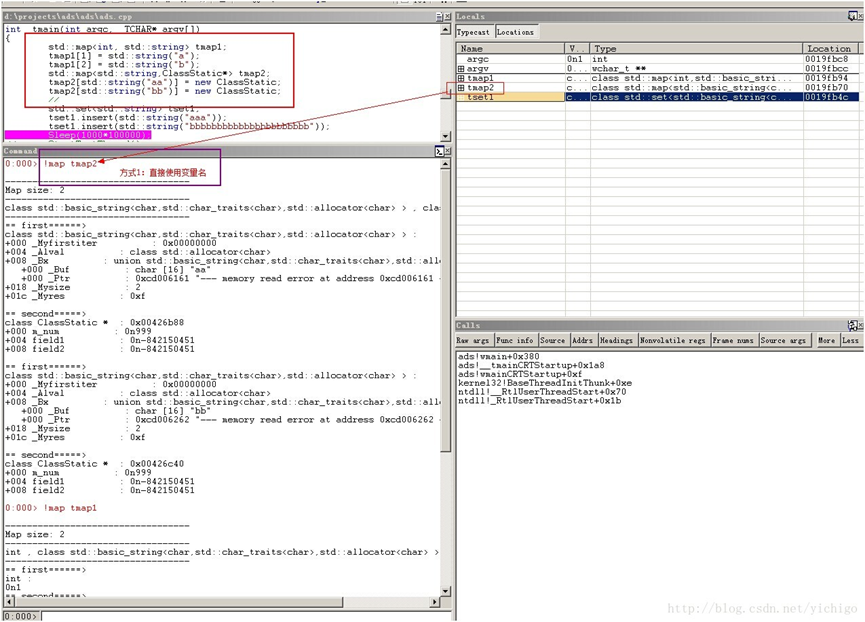Click the Command window horizontal scrollbar thumb
Image resolution: width=865 pixels, height=622 pixels.
pos(179,602)
